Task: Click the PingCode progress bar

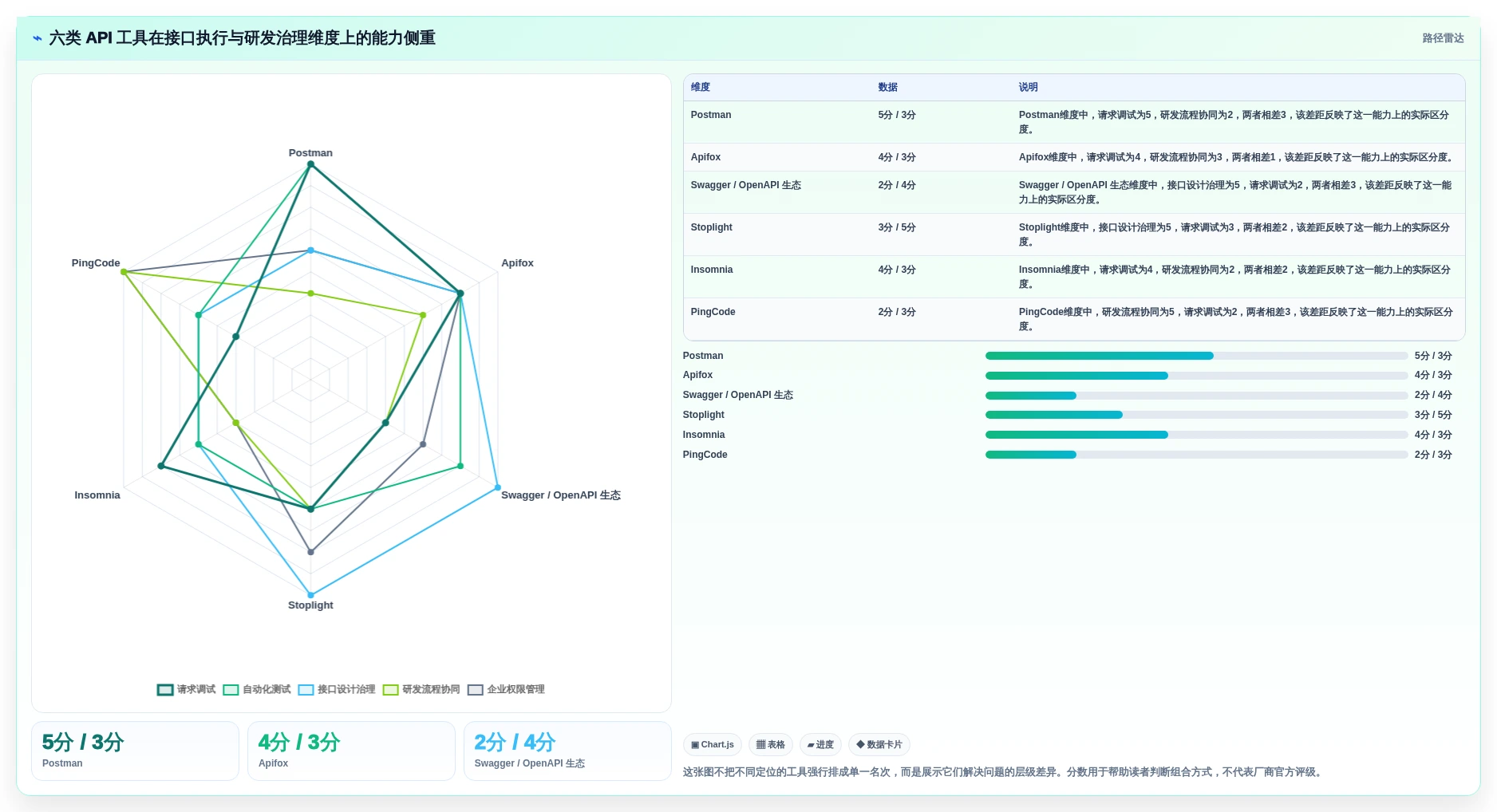Action: tap(1196, 455)
